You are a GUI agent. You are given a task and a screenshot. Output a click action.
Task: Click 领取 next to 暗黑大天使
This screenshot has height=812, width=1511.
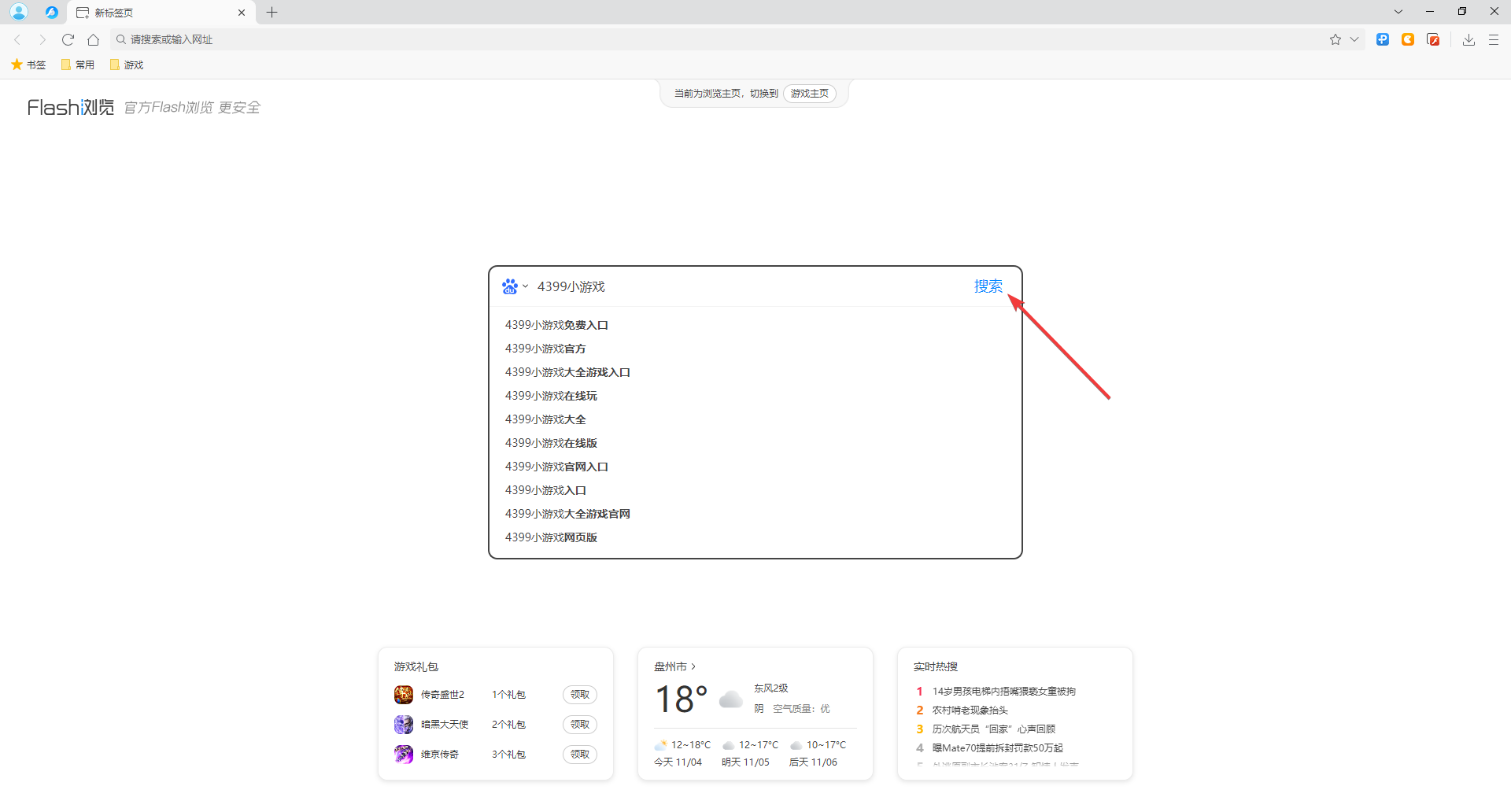[x=579, y=724]
